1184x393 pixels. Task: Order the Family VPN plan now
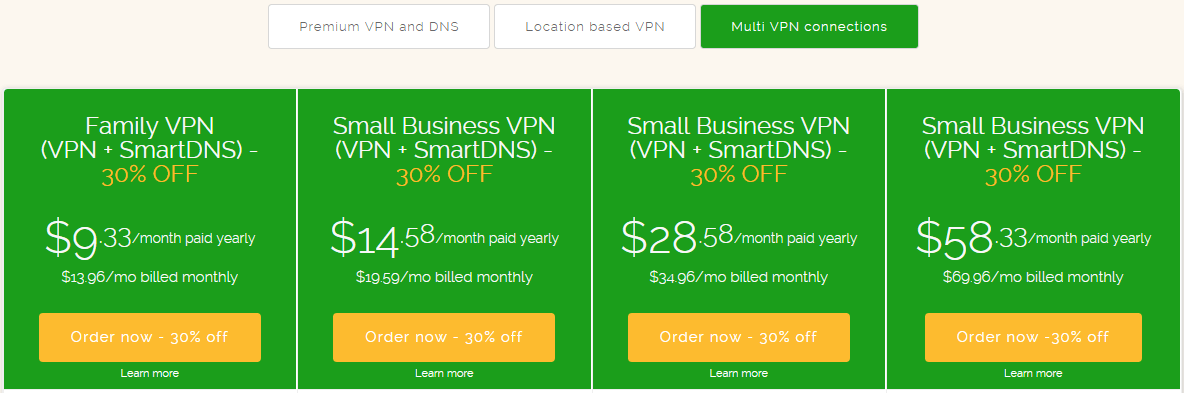tap(150, 337)
